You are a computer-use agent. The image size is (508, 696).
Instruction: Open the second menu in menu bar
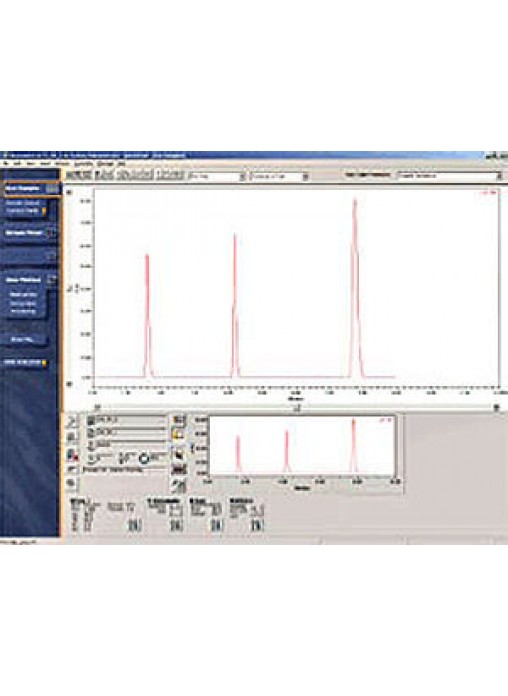pos(17,163)
